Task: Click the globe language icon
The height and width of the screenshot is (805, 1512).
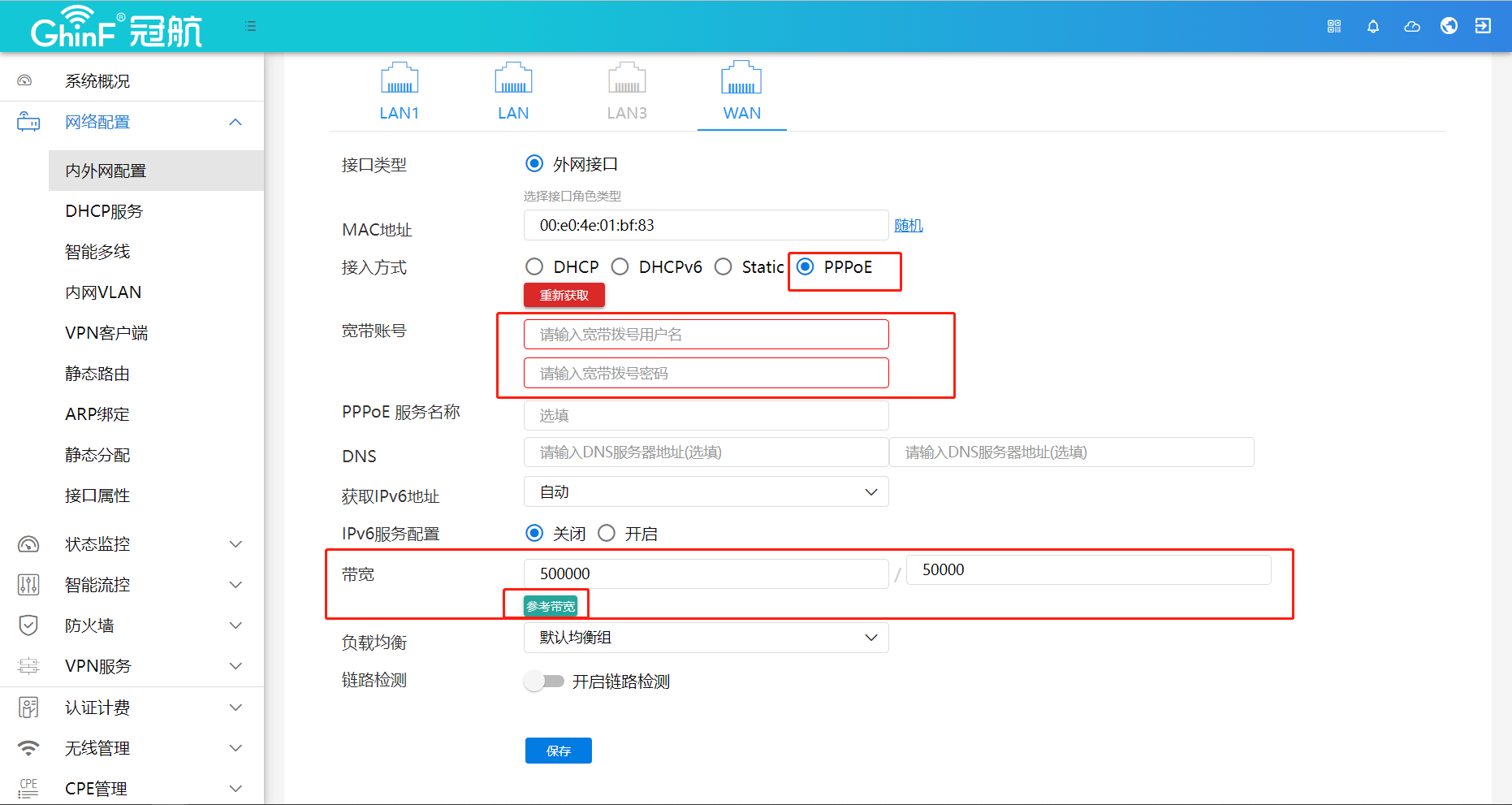Action: point(1449,26)
